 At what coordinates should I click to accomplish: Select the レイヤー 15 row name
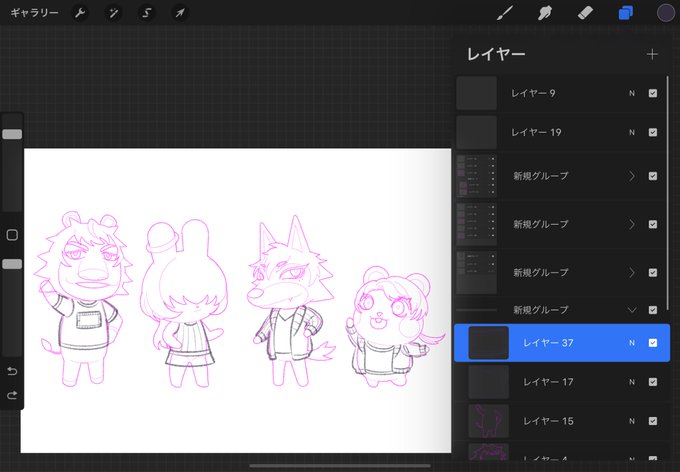tap(548, 421)
